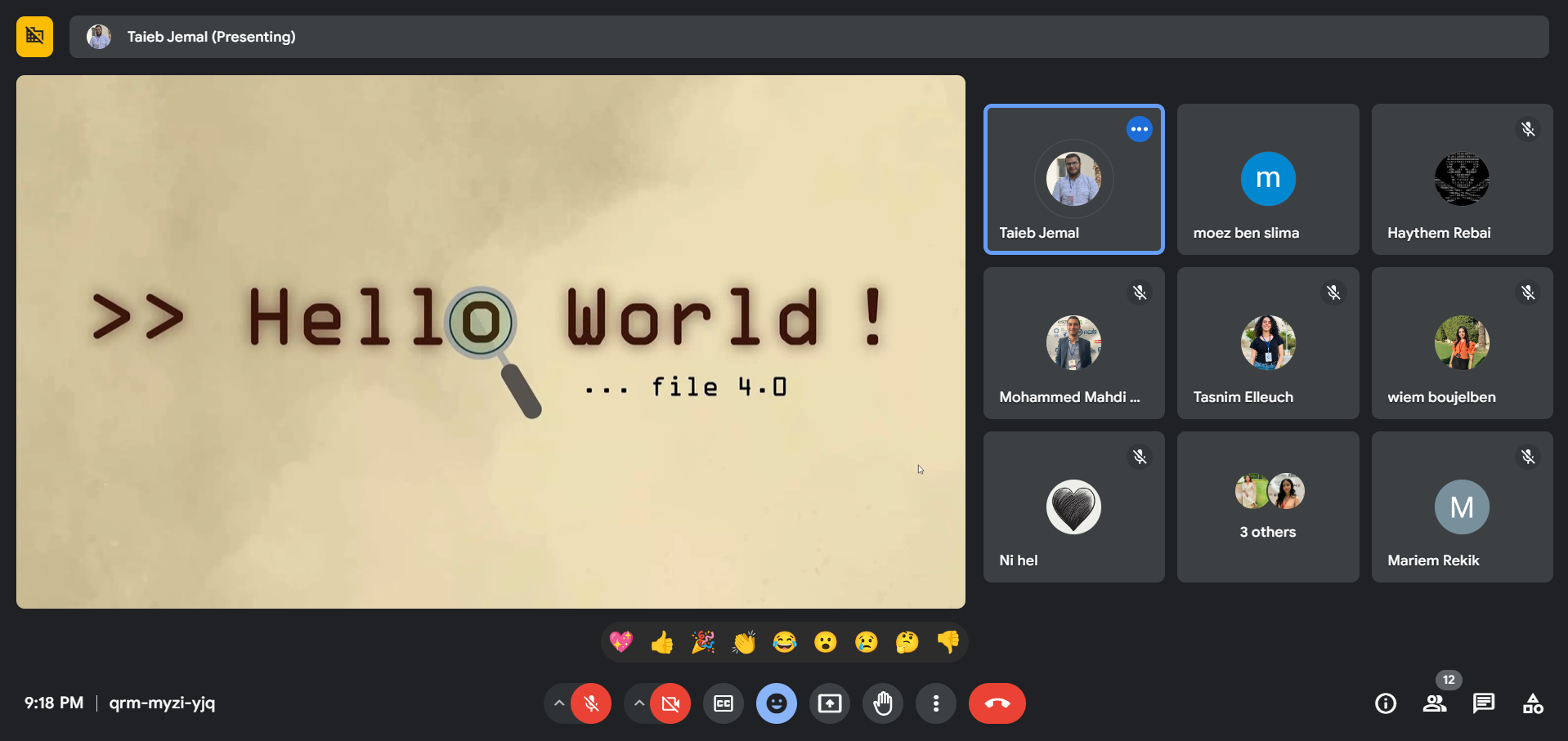Select the moez ben slima participant tile

[x=1268, y=179]
